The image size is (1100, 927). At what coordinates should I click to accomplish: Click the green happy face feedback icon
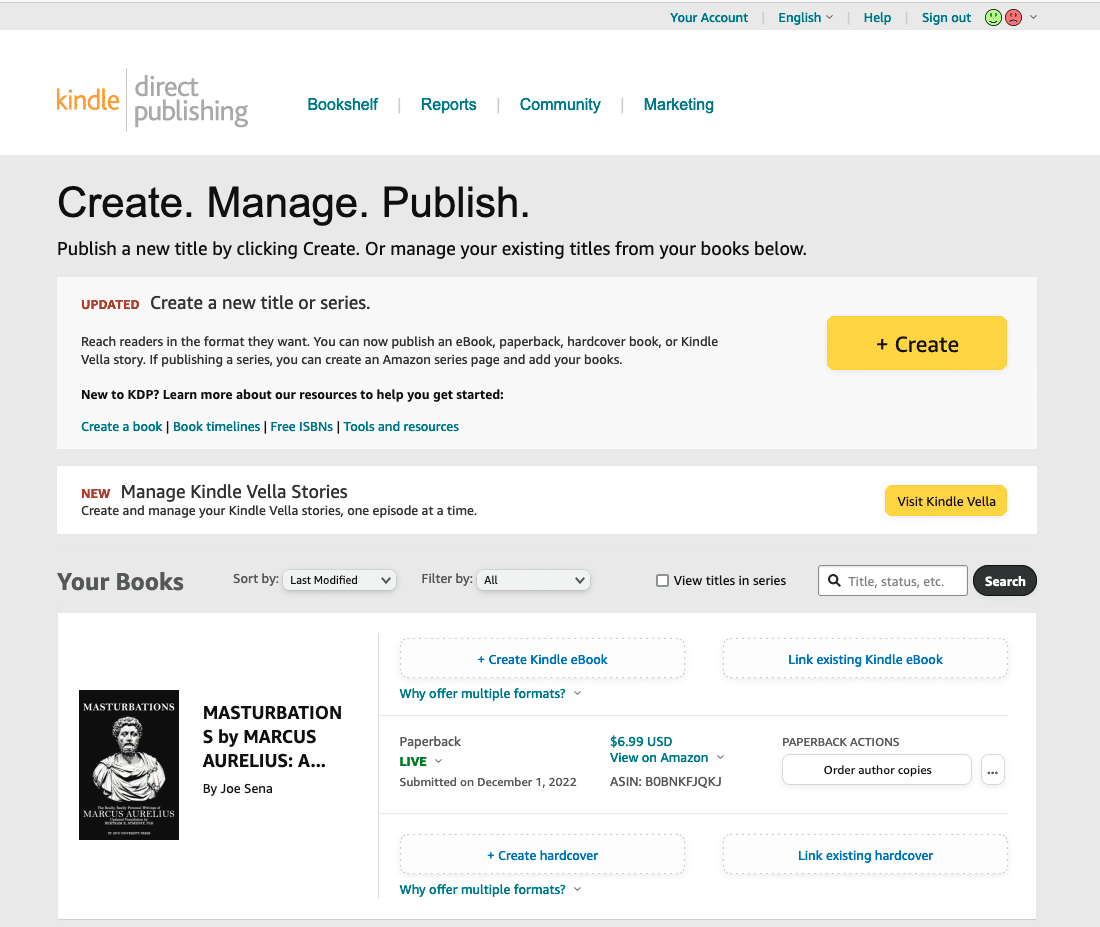[x=993, y=18]
